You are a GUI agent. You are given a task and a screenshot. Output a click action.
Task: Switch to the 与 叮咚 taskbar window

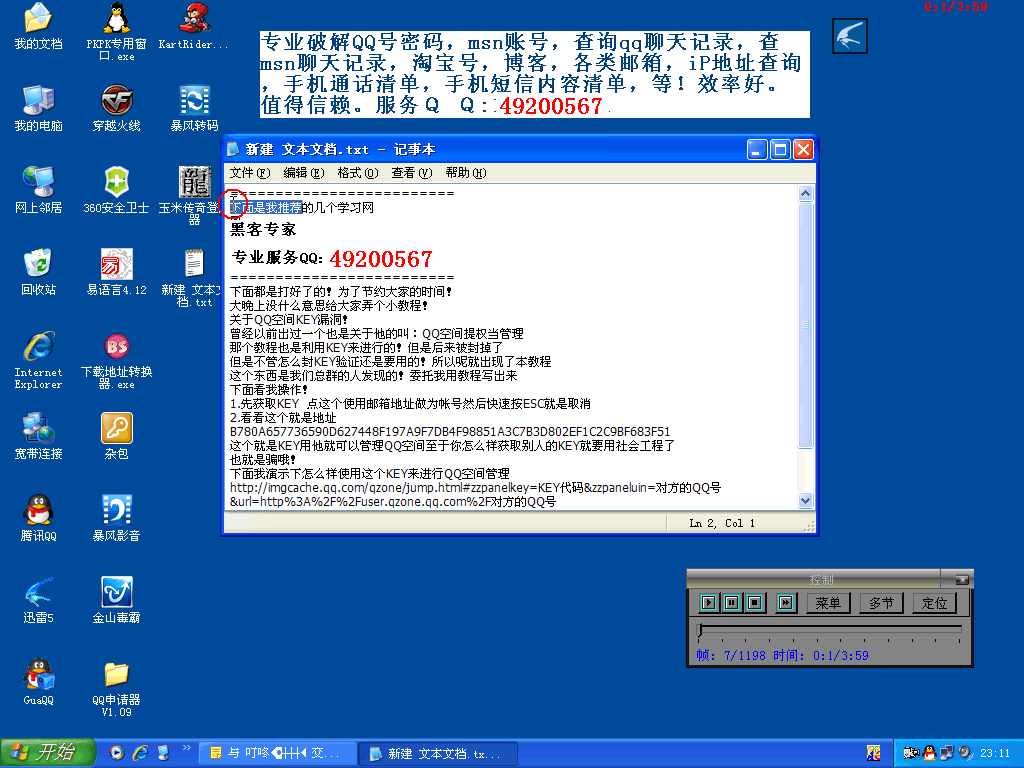click(277, 754)
